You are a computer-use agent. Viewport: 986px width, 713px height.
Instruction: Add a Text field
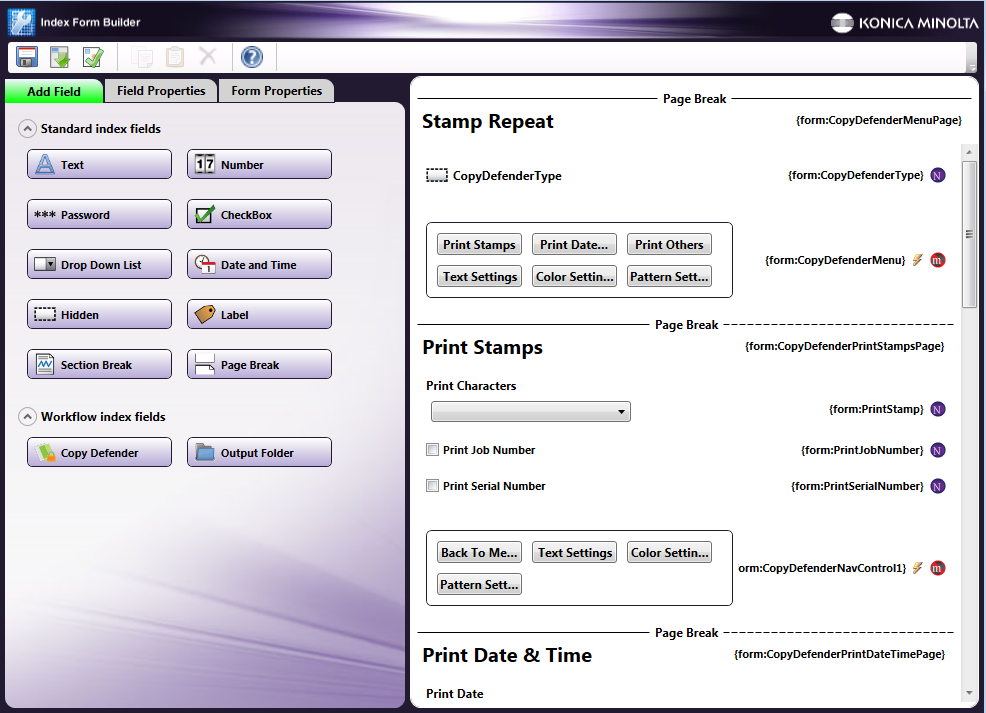[x=99, y=164]
